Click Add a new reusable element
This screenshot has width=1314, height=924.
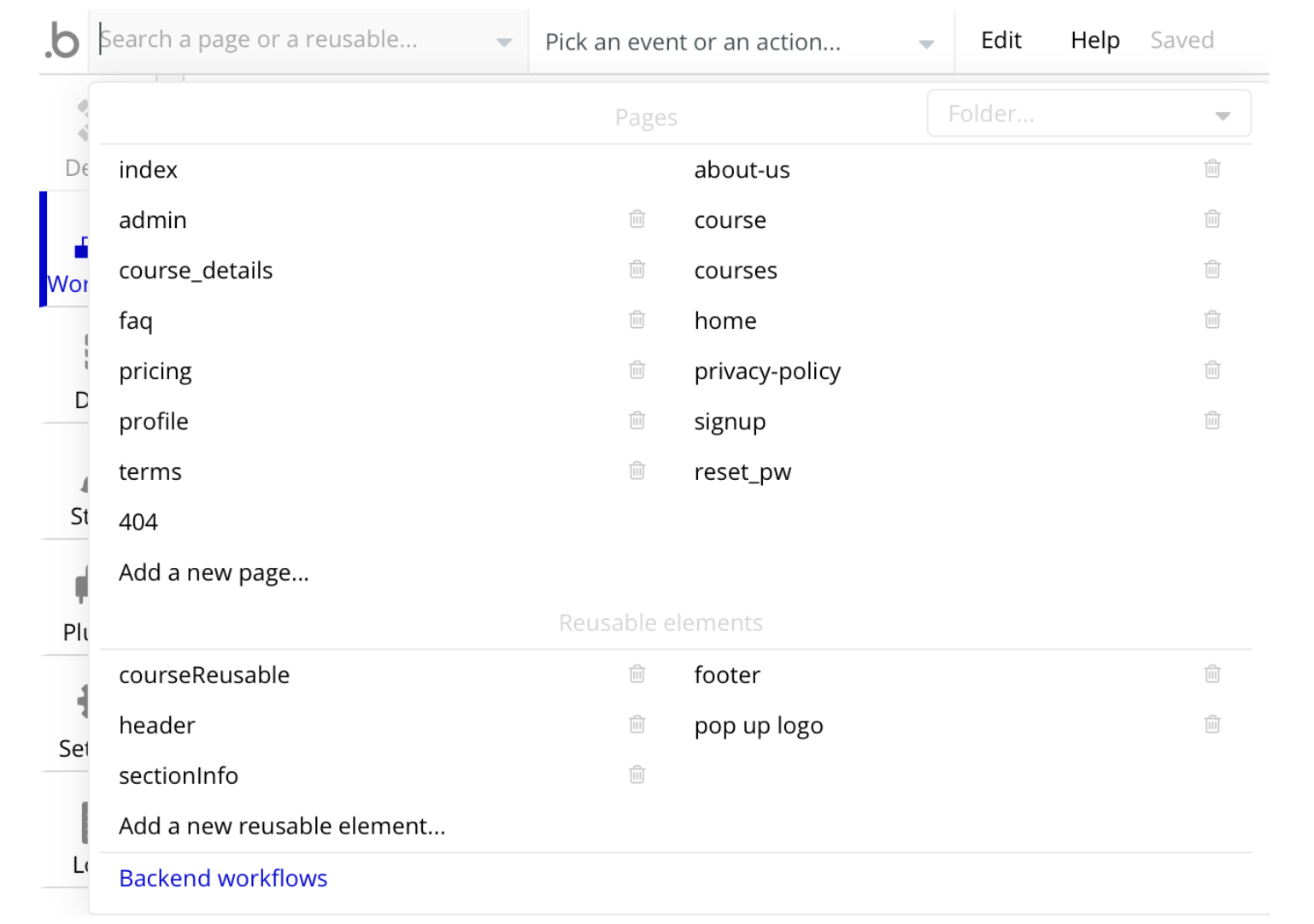coord(282,826)
